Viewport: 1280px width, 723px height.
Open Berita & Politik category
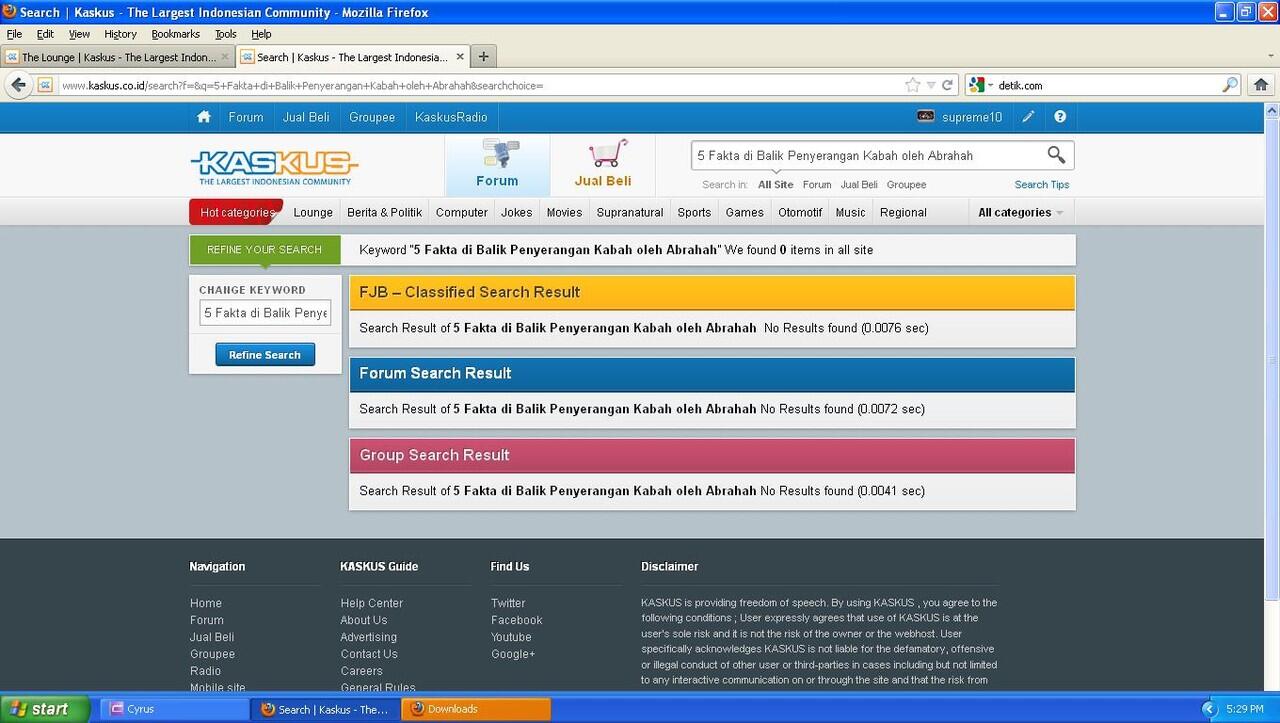385,212
